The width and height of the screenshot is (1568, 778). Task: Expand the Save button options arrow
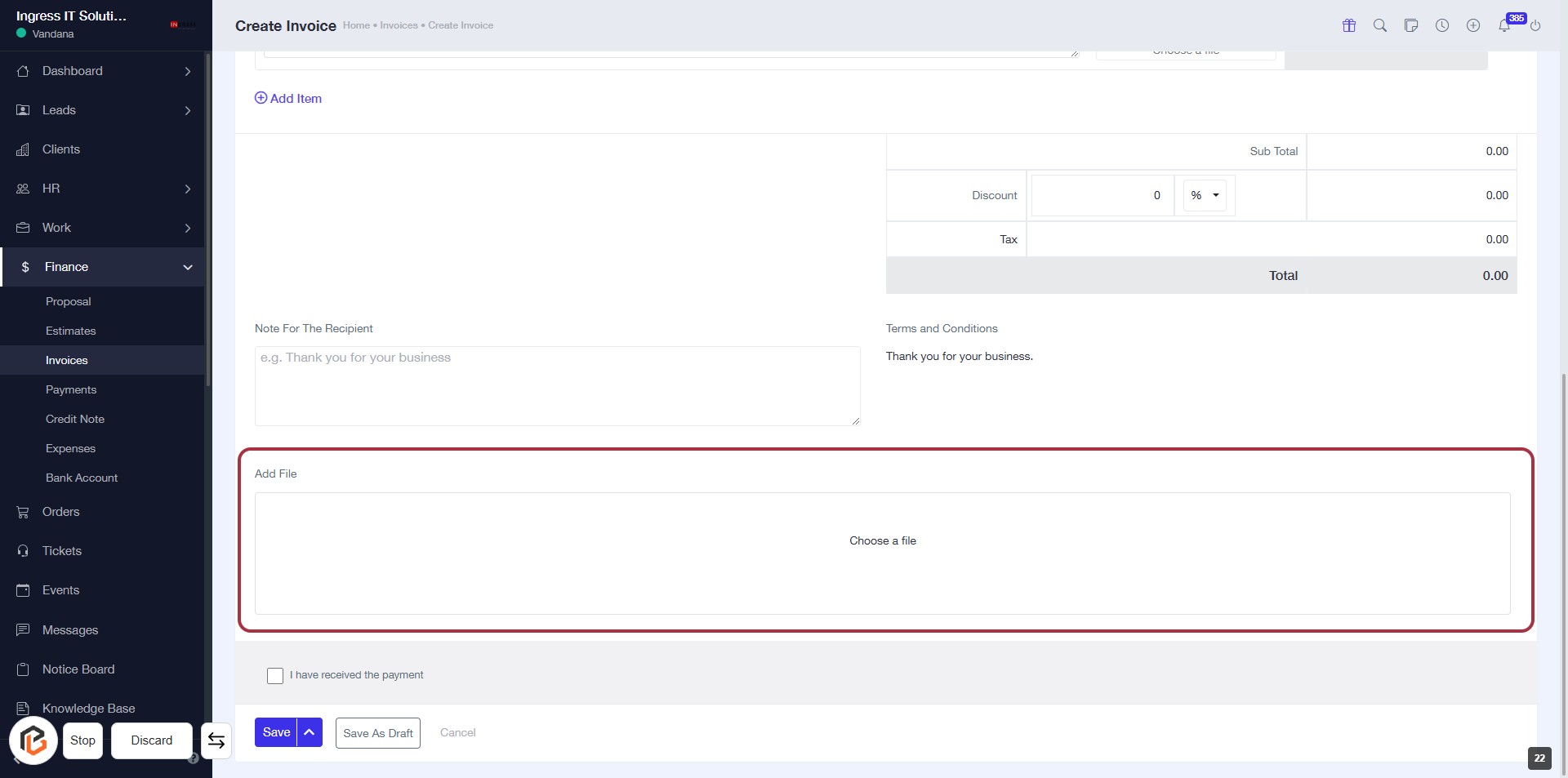[x=310, y=732]
